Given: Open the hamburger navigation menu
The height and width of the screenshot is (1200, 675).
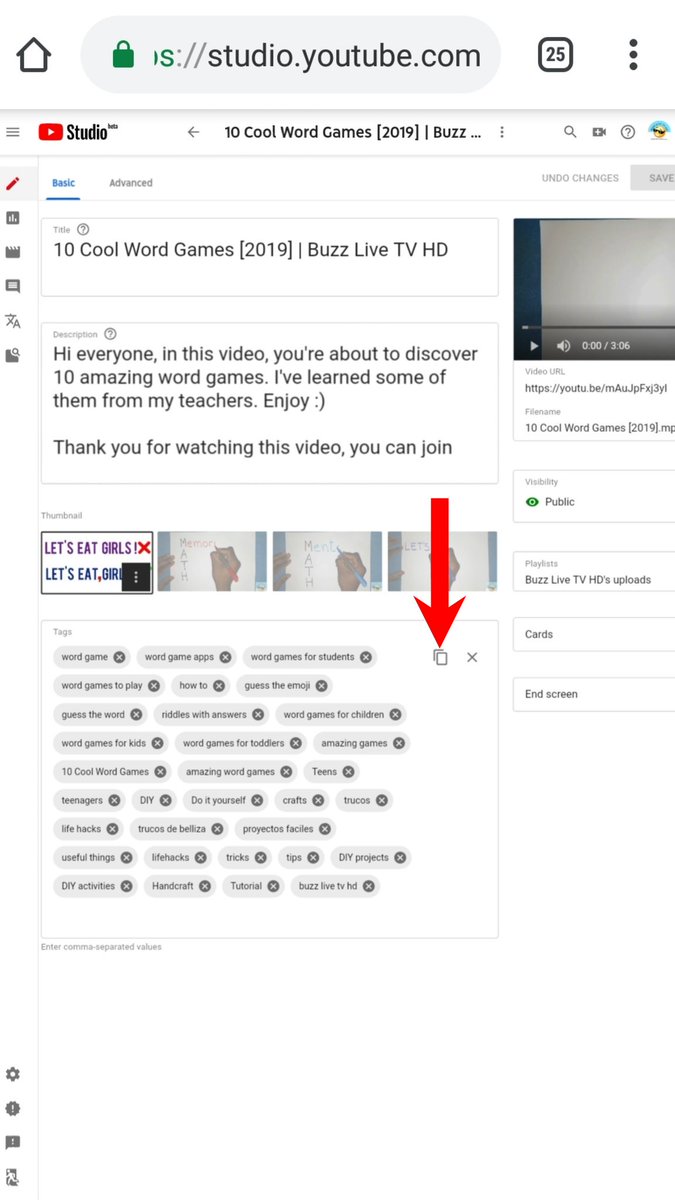Looking at the screenshot, I should (13, 132).
